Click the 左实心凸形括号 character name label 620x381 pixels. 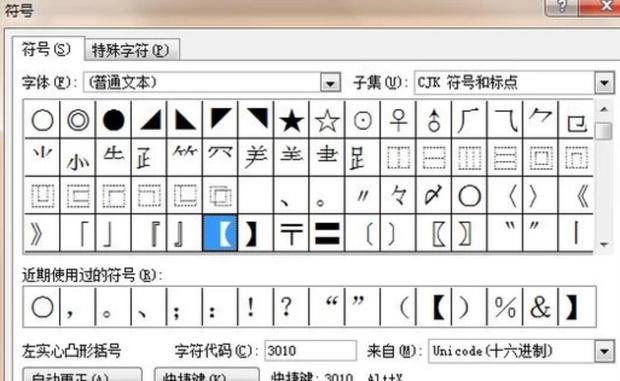(72, 351)
